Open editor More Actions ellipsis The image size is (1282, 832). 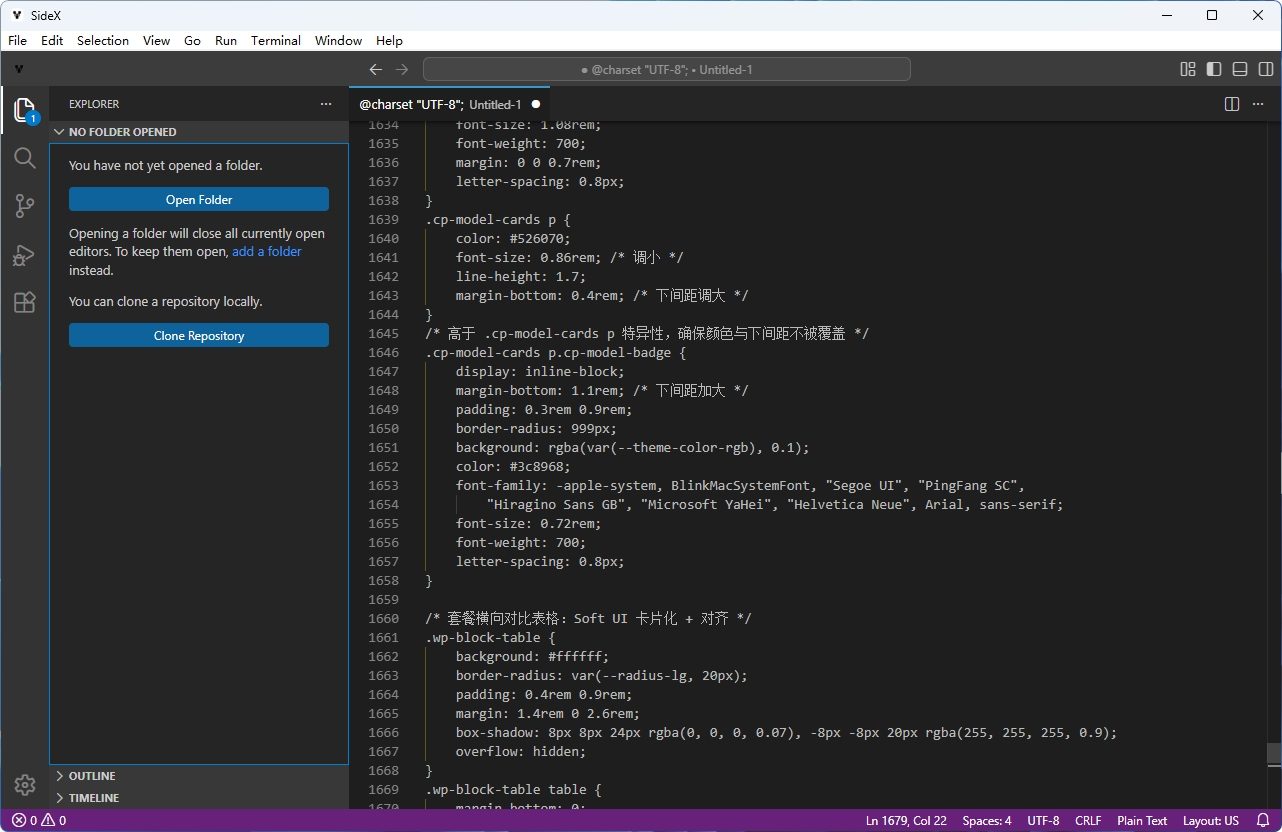[x=1258, y=104]
